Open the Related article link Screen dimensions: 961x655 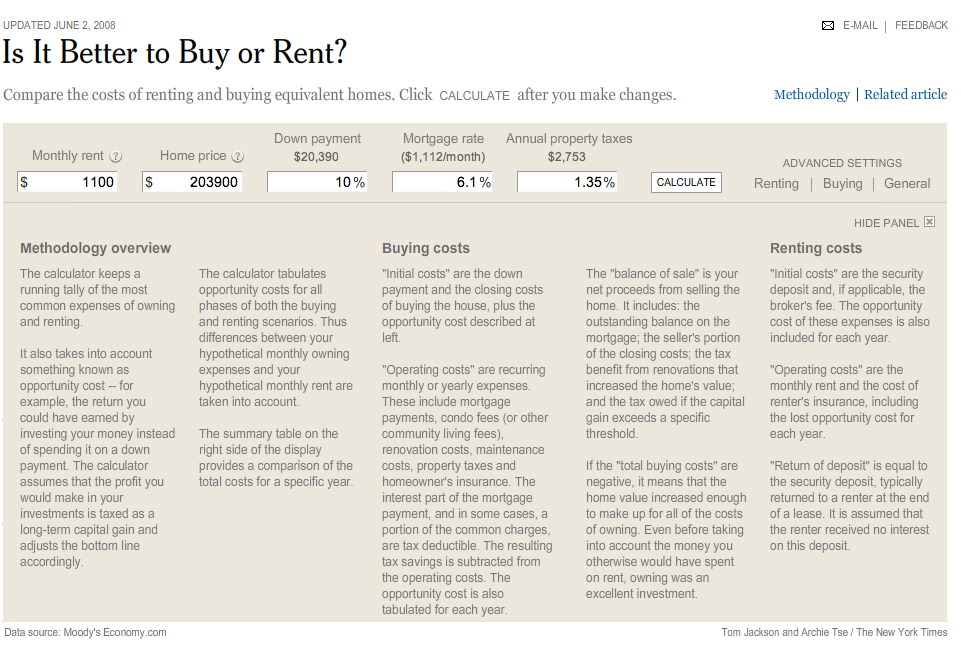coord(905,95)
